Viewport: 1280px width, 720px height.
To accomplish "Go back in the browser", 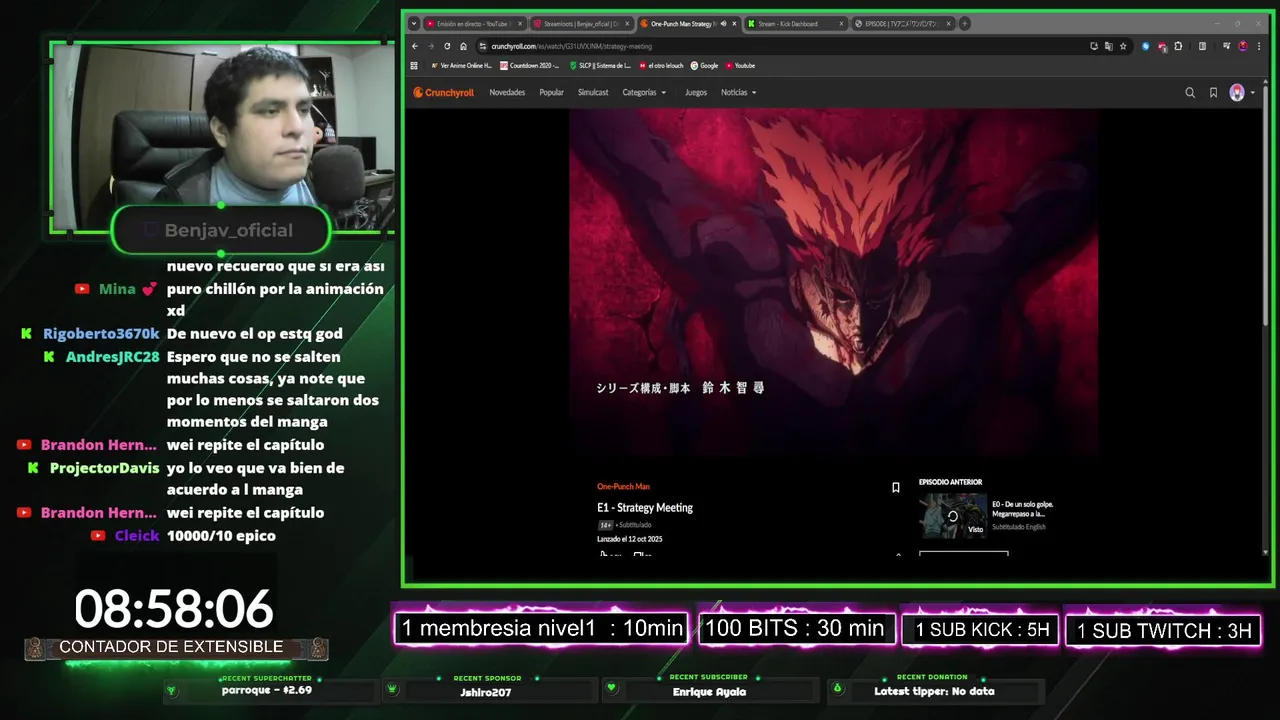I will 415,46.
